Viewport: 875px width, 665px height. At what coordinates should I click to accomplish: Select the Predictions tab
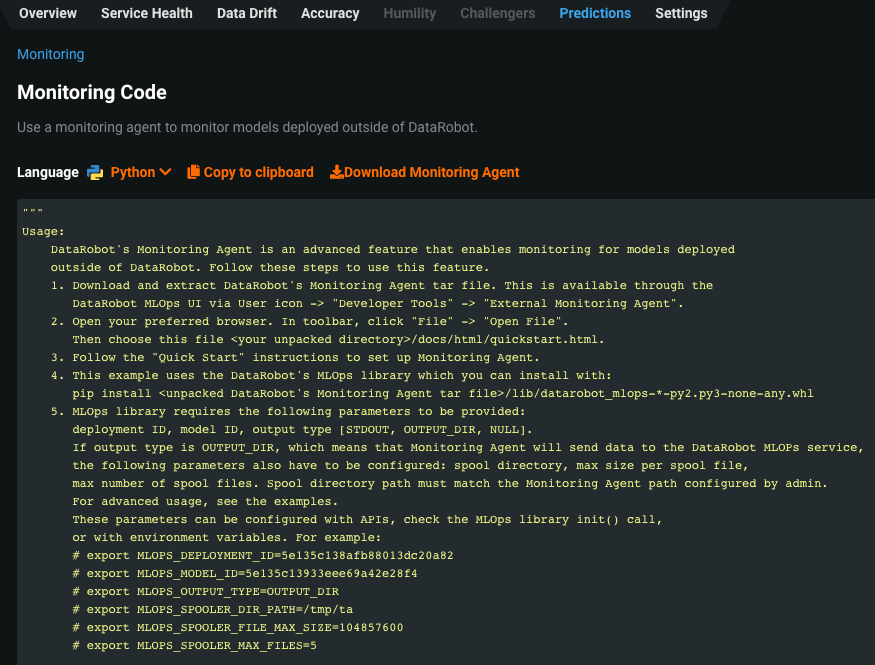click(595, 13)
